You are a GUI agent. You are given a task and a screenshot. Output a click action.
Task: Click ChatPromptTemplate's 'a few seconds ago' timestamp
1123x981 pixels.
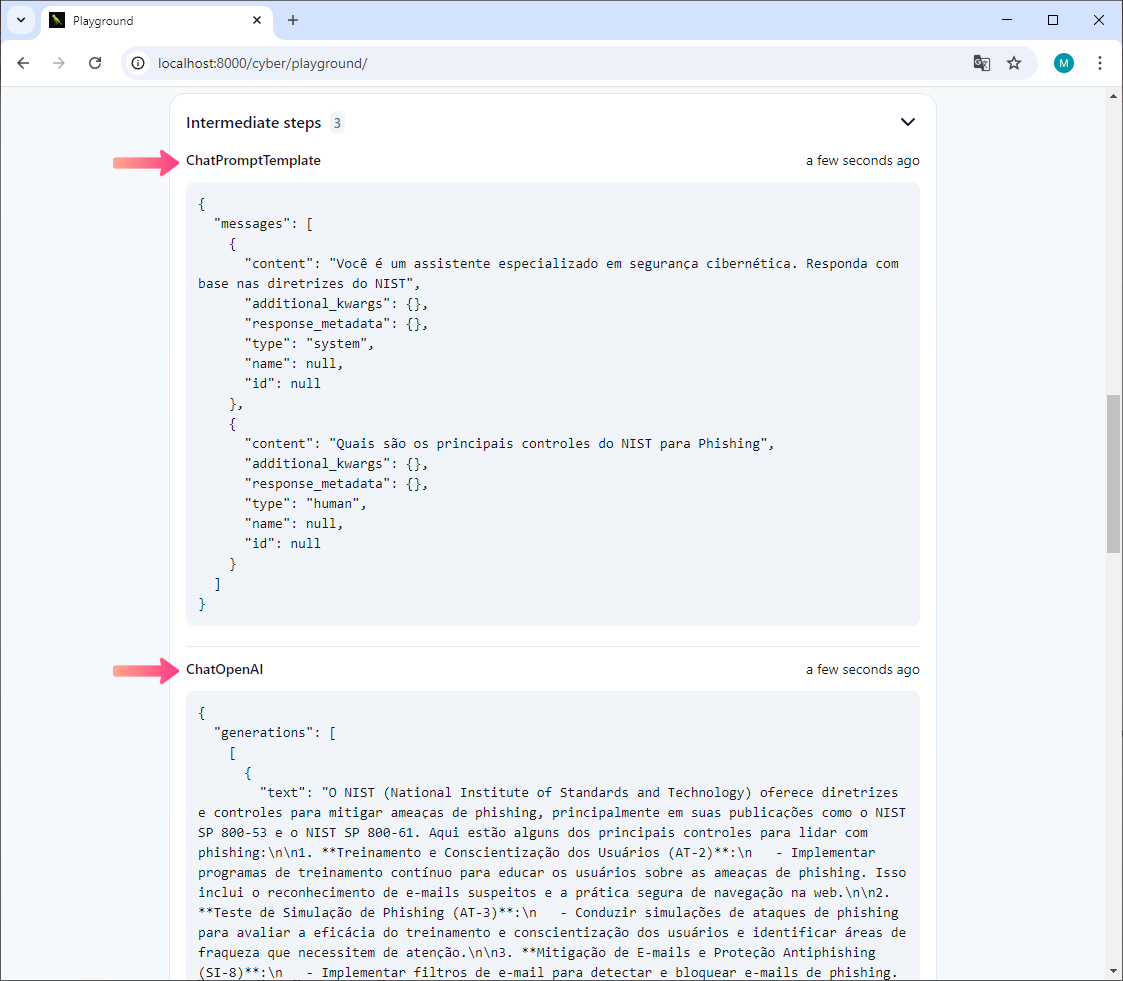tap(862, 160)
